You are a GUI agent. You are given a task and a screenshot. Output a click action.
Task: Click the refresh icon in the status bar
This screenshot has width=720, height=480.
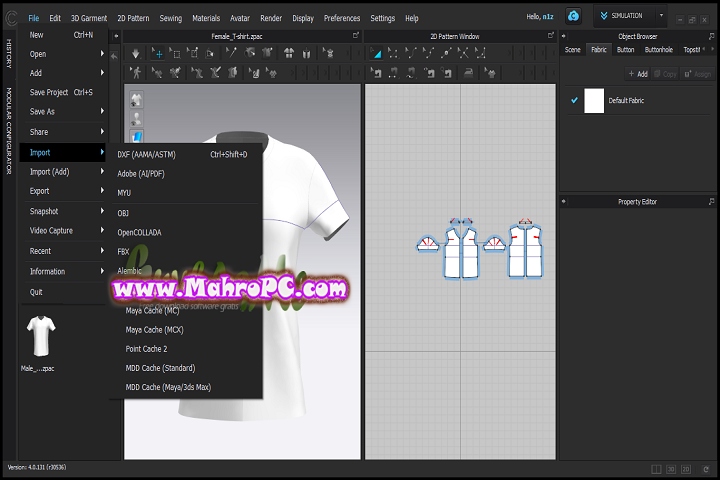click(x=706, y=469)
